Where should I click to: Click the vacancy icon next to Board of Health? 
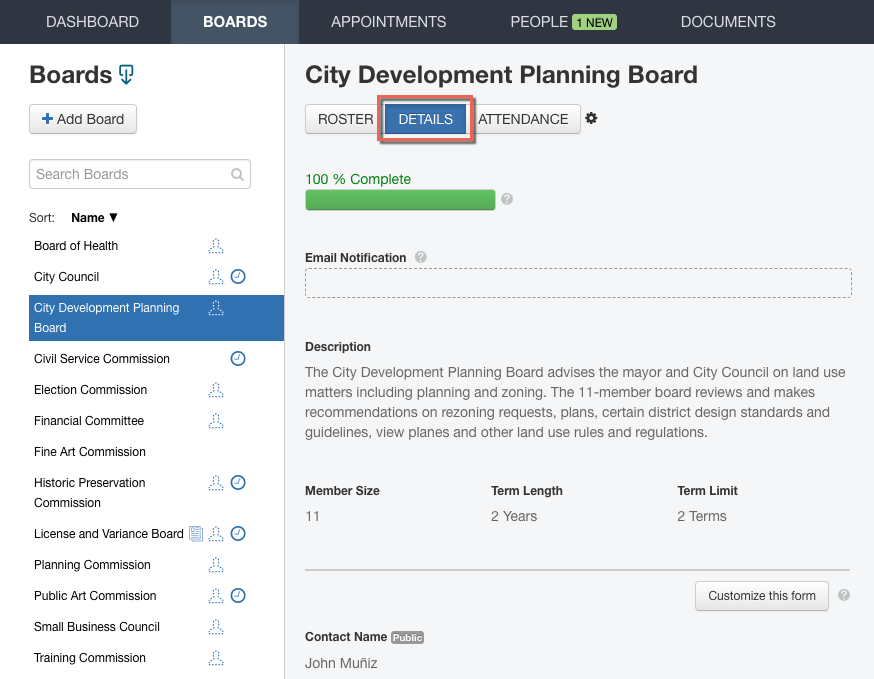click(217, 245)
